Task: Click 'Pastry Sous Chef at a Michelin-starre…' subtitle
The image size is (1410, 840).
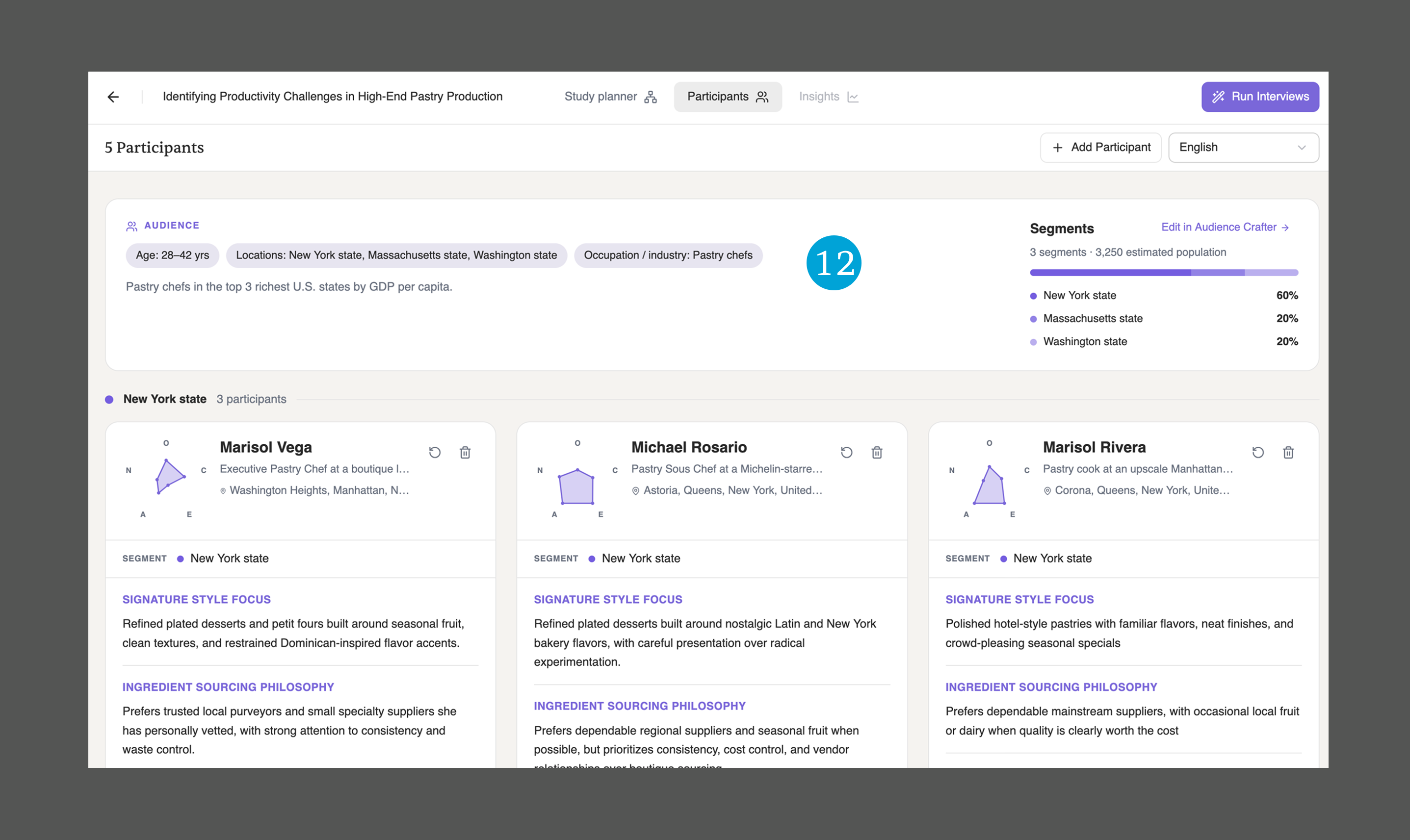Action: (727, 469)
